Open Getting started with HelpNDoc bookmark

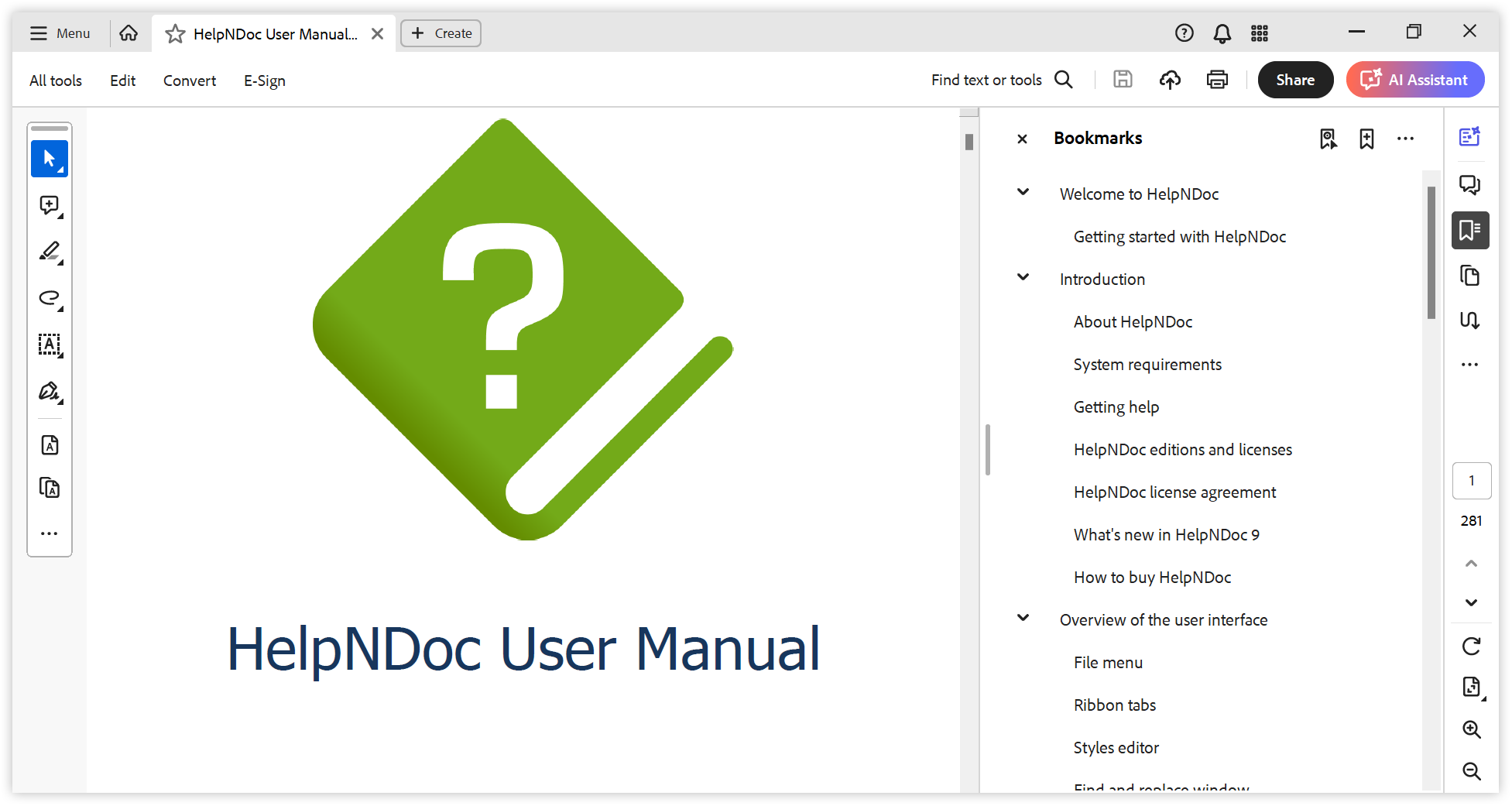1179,237
